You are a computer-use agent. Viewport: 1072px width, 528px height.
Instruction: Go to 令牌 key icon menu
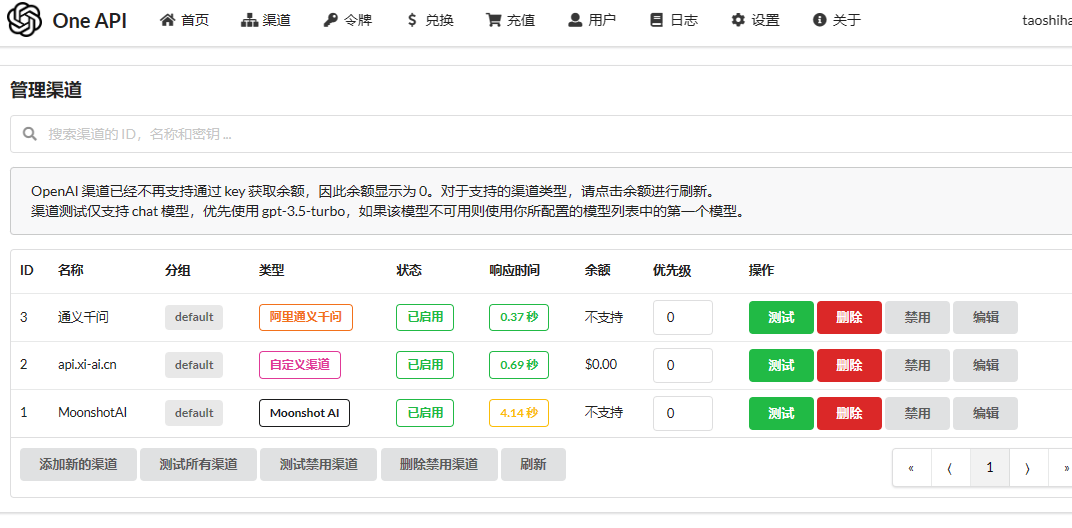347,20
